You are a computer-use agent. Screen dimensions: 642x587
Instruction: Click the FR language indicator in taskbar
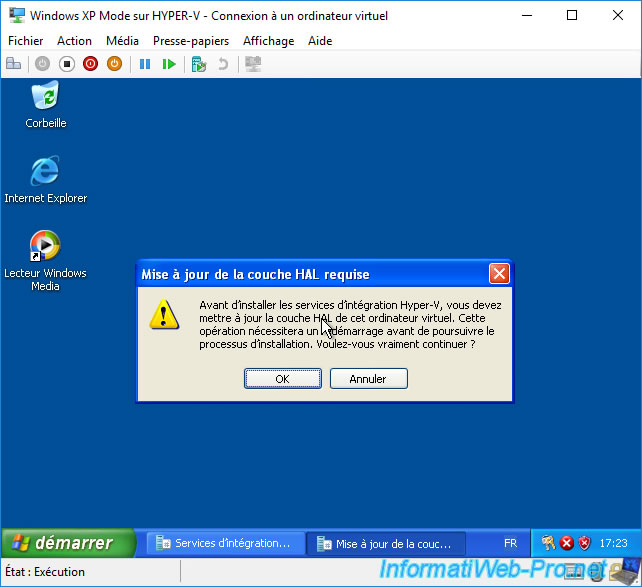tap(510, 544)
